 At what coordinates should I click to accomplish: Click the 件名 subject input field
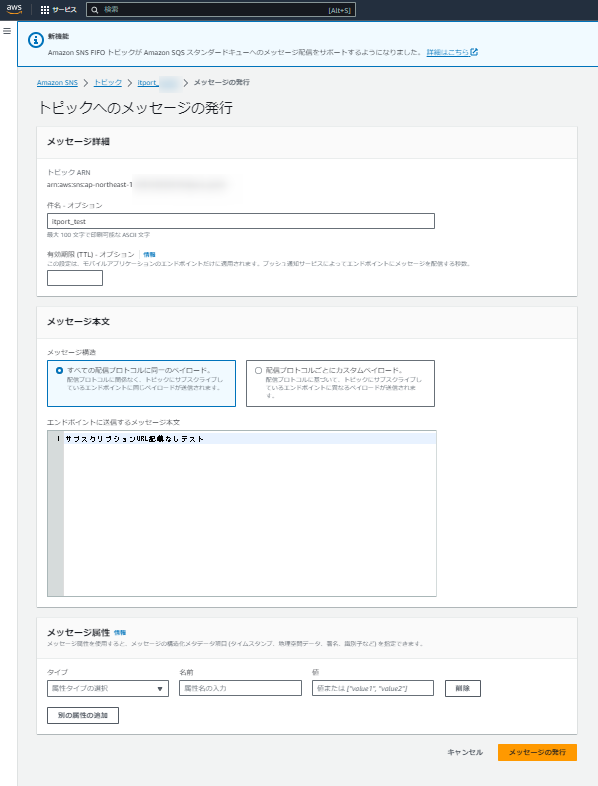[241, 221]
